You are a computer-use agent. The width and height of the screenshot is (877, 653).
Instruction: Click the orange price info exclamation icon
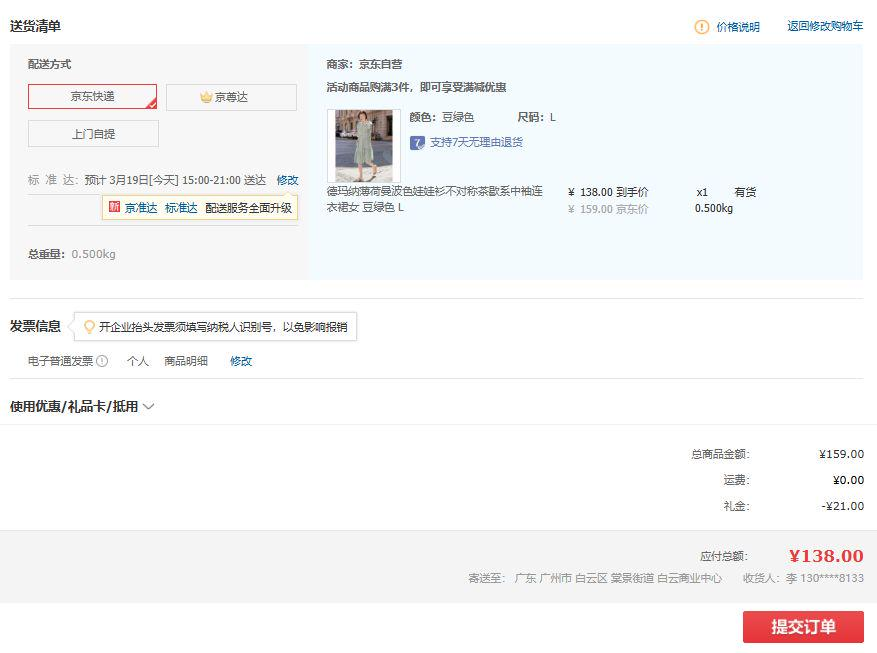pos(702,27)
